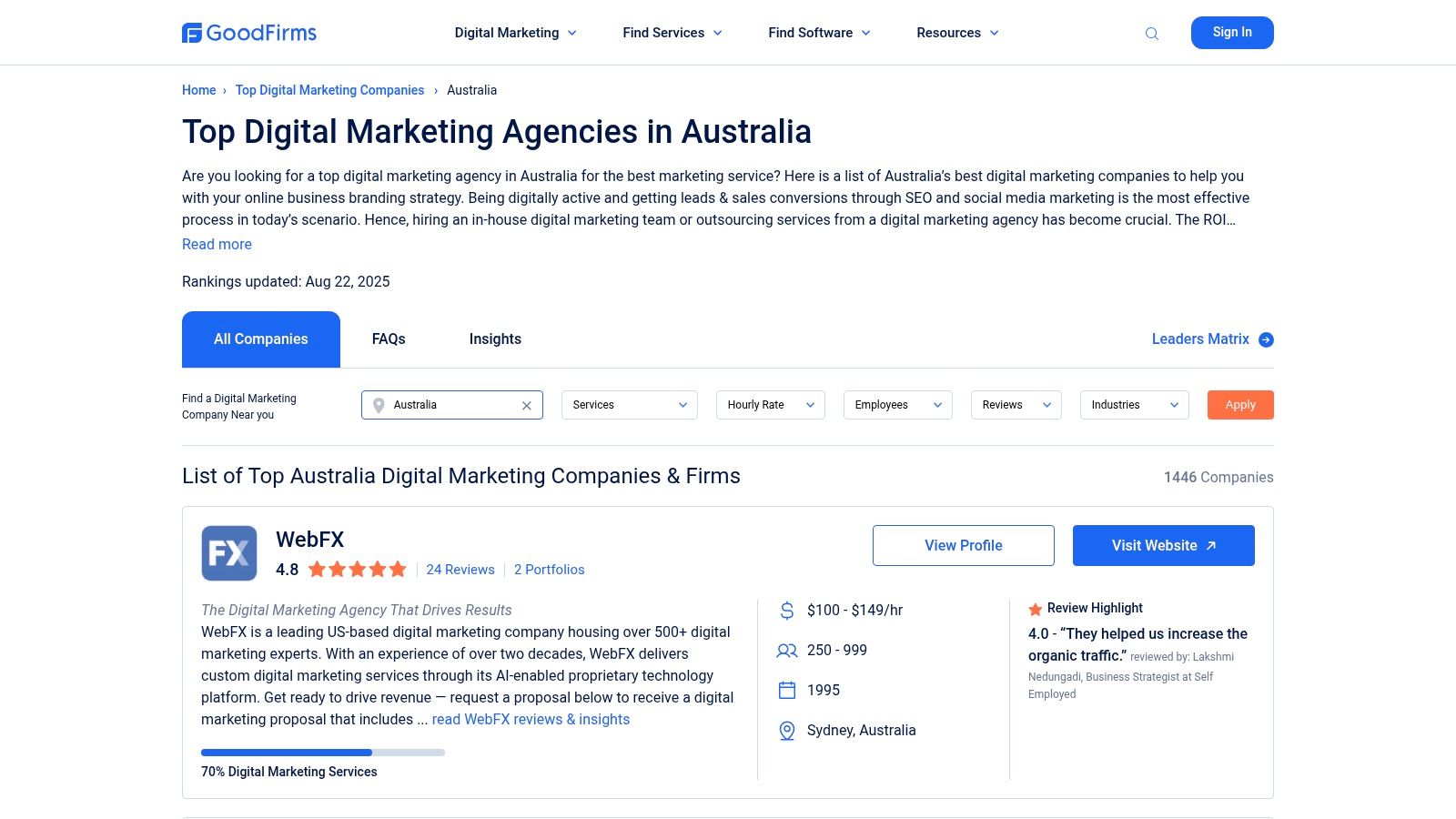Click the 70% Digital Marketing Services bar

(323, 753)
